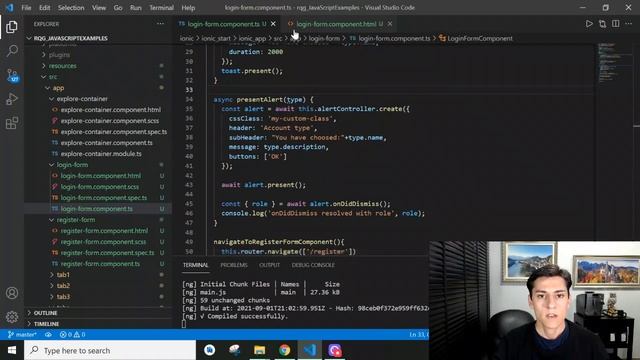Open Source Control view in activity bar

(x=12, y=75)
